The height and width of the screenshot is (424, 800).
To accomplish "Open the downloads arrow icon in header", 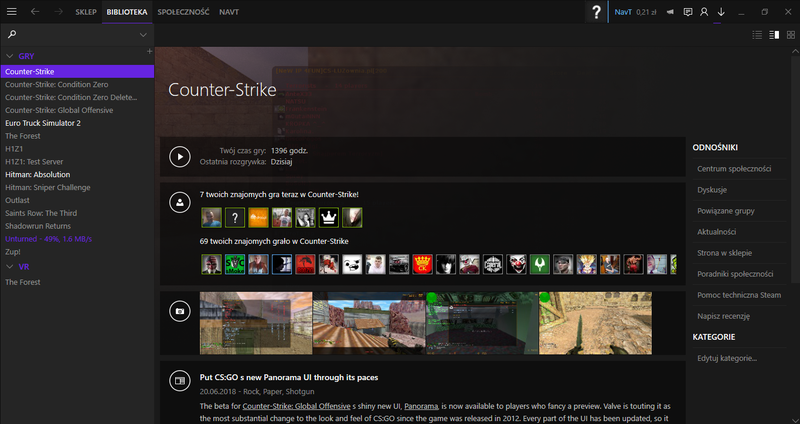I will point(721,12).
